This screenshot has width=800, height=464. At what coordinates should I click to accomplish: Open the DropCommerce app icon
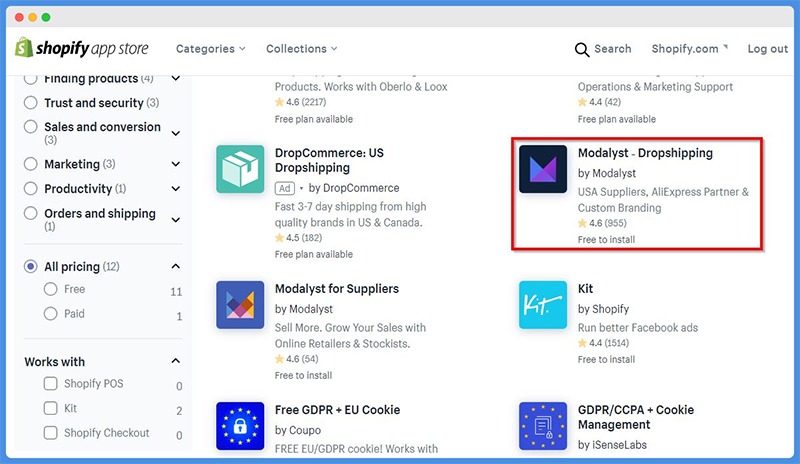click(x=240, y=169)
